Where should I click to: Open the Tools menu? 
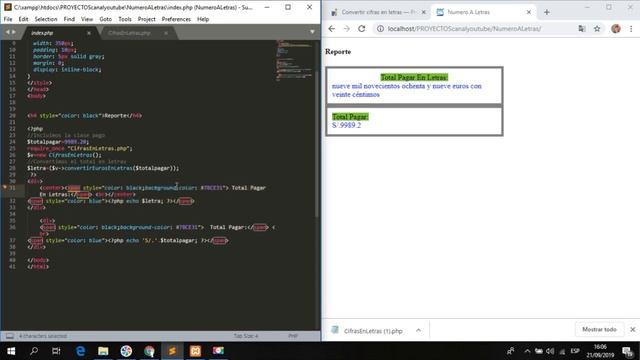(x=125, y=19)
